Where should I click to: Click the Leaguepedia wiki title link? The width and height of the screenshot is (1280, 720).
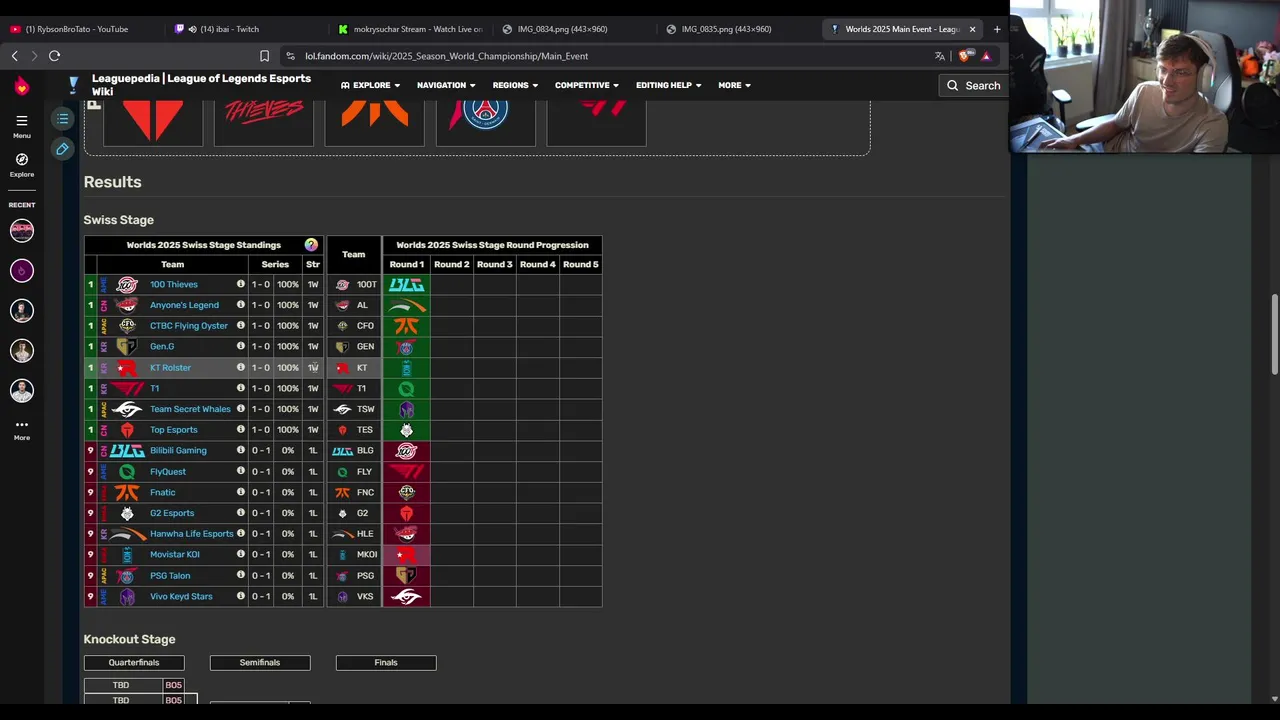pyautogui.click(x=201, y=85)
